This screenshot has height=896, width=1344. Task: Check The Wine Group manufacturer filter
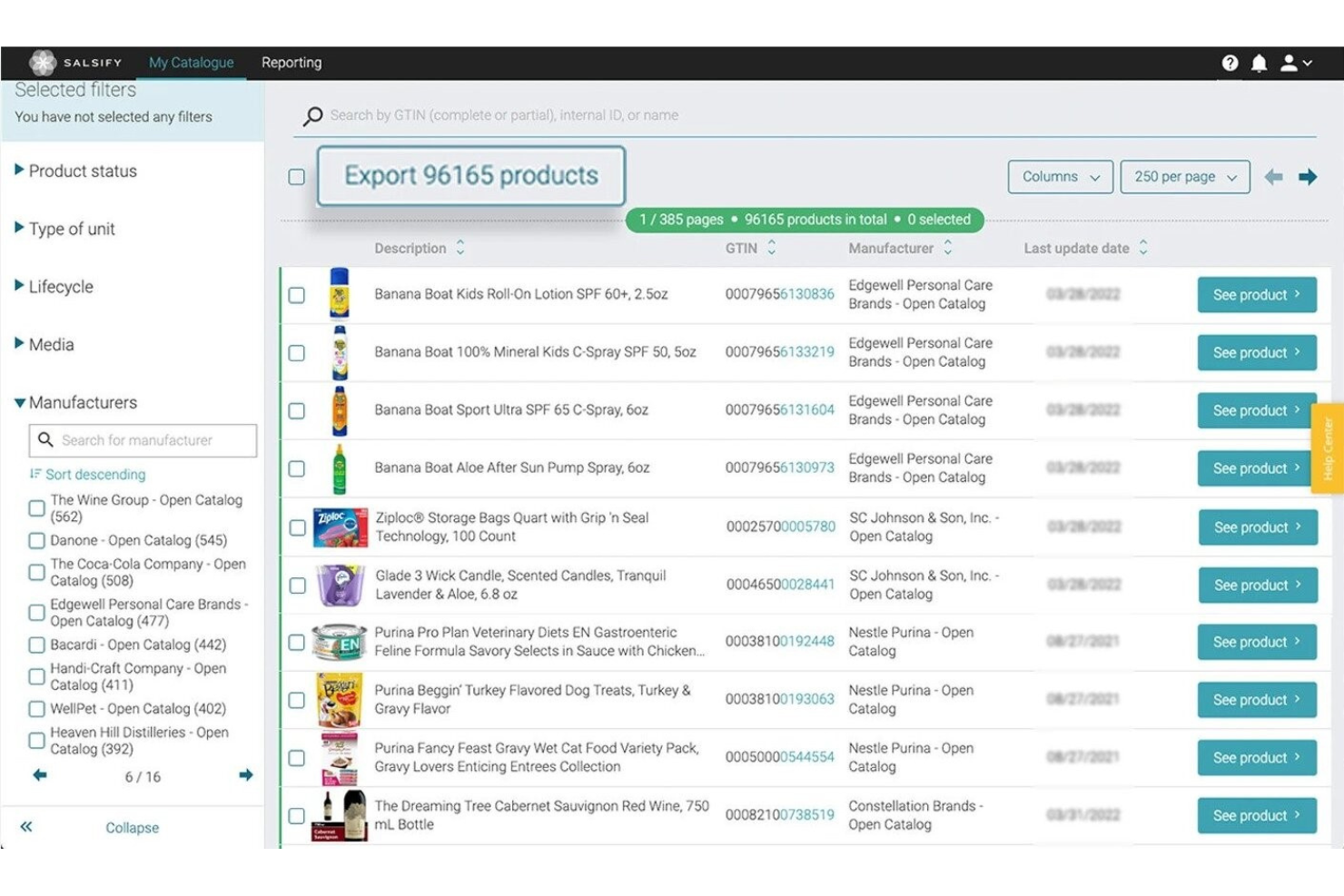click(x=36, y=508)
